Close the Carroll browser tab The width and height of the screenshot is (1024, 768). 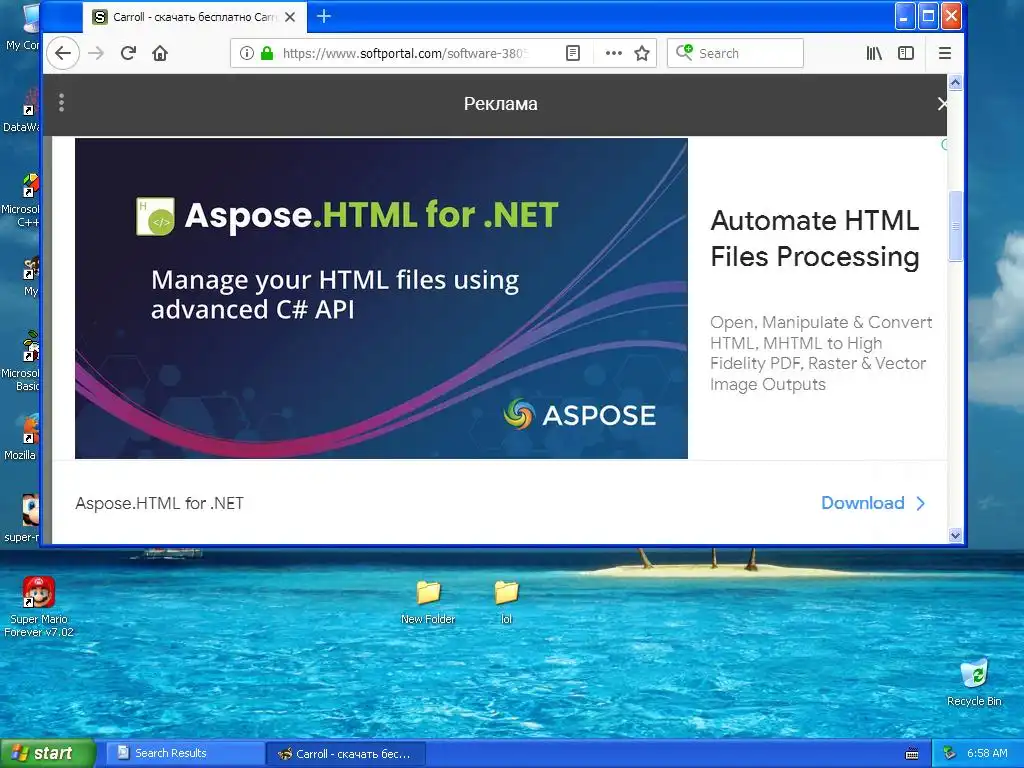click(291, 17)
